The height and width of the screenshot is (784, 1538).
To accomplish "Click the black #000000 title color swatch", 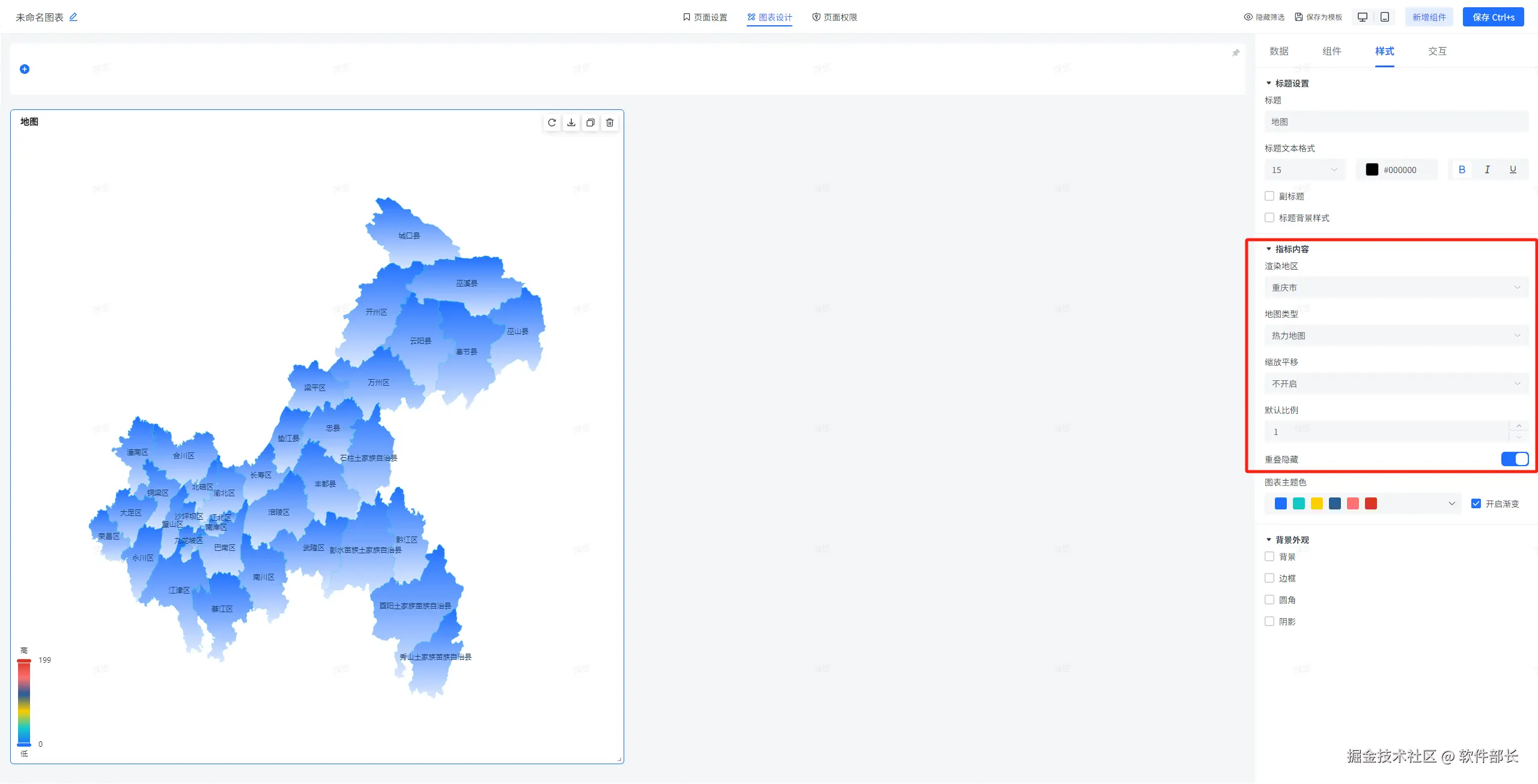I will (1372, 169).
